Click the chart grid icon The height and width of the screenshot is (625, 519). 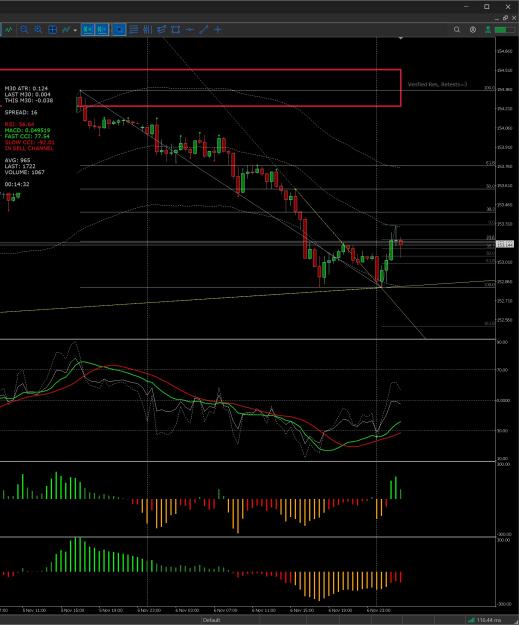pyautogui.click(x=52, y=29)
